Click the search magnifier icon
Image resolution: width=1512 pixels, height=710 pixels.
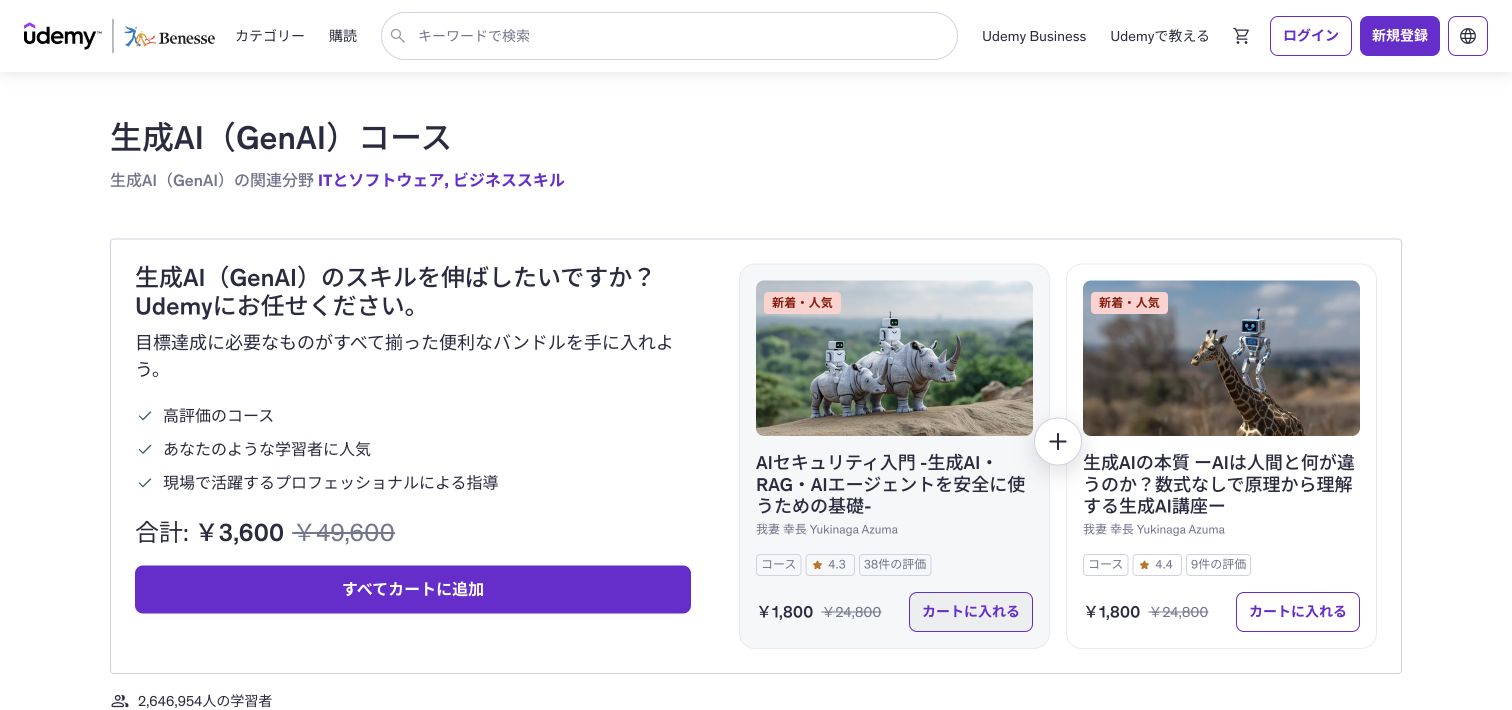pyautogui.click(x=398, y=36)
